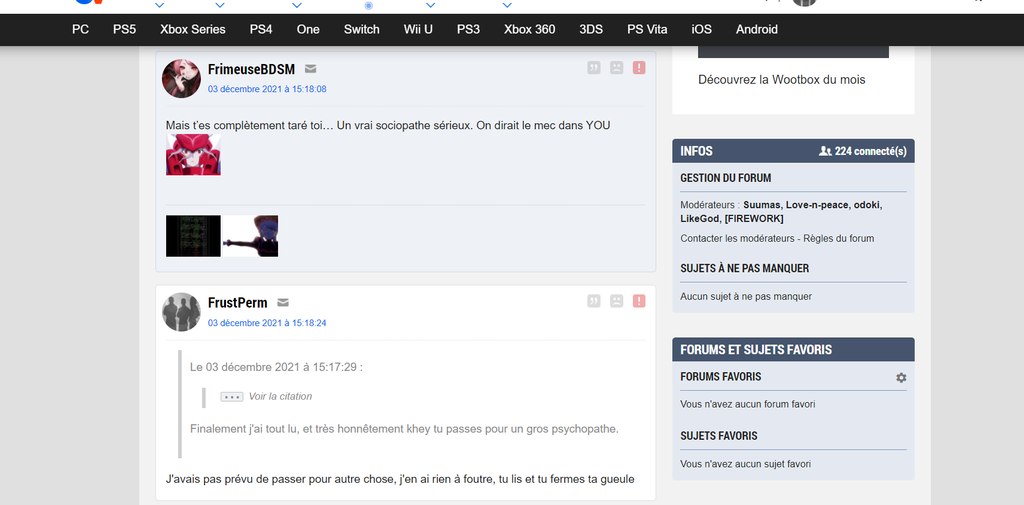Viewport: 1024px width, 505px height.
Task: Click the quoted text 'Finalement j'ai tout lu'
Action: [404, 429]
